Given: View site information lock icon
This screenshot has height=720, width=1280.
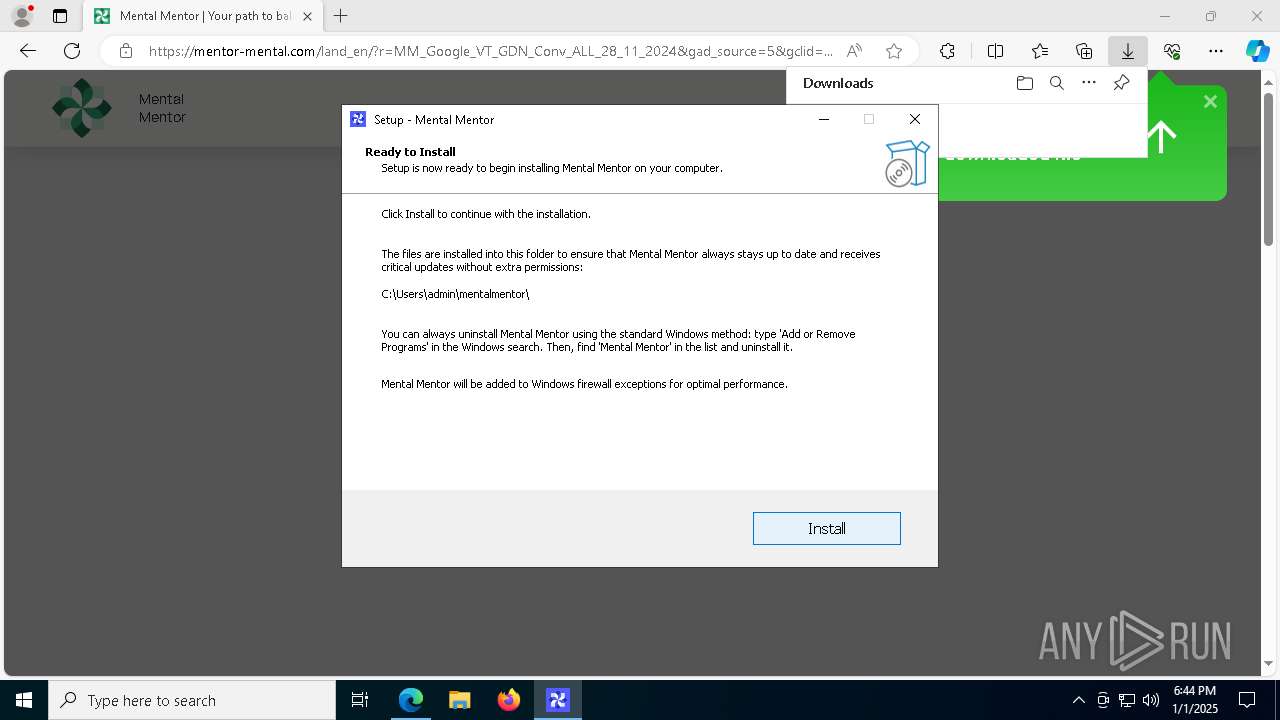Looking at the screenshot, I should coord(125,51).
